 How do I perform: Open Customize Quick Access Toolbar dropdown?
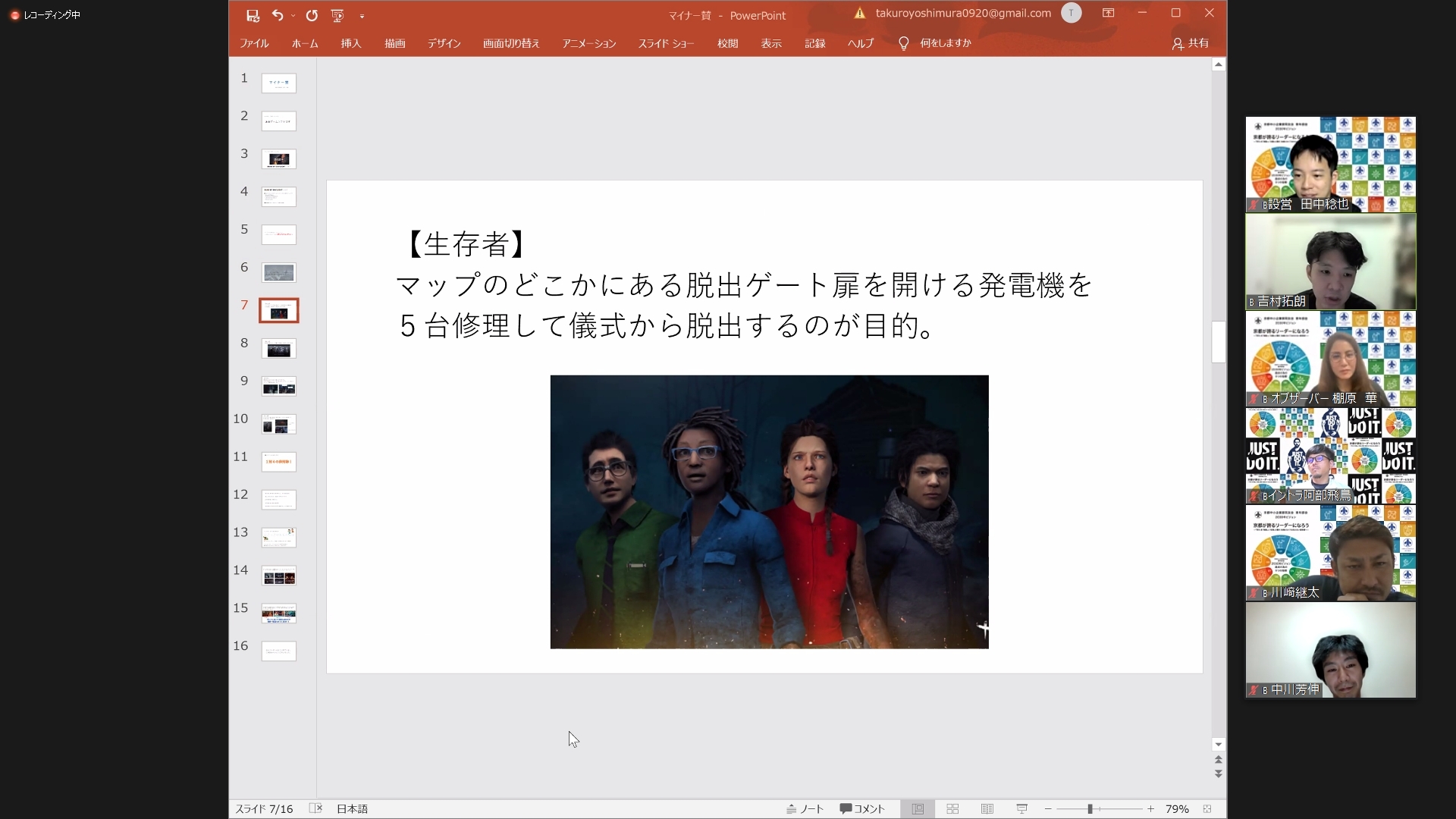pyautogui.click(x=362, y=16)
